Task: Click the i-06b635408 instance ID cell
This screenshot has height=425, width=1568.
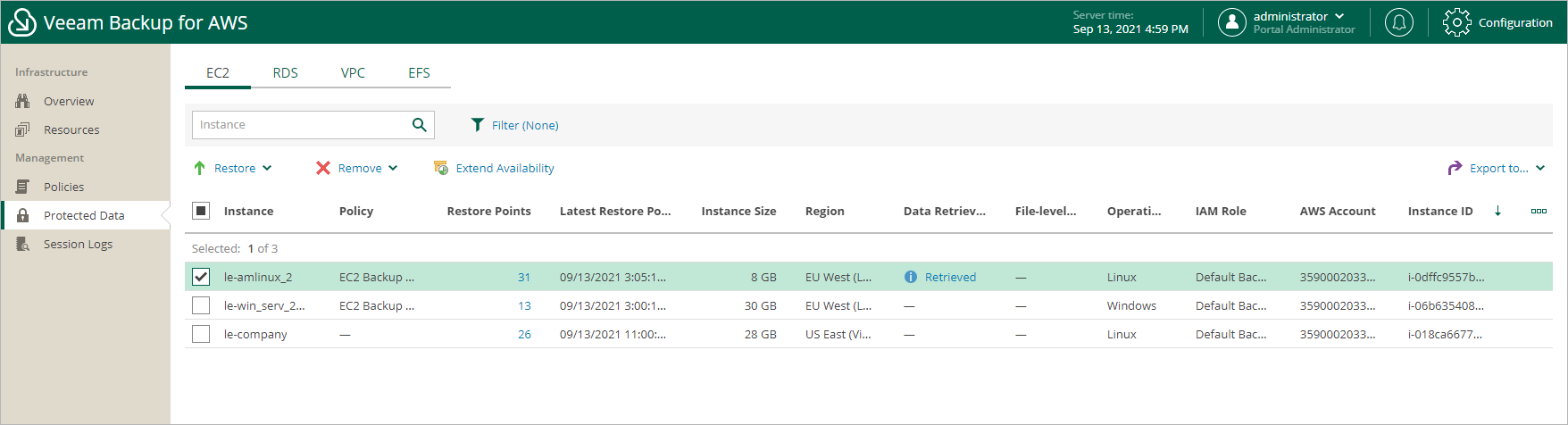Action: pyautogui.click(x=1446, y=305)
